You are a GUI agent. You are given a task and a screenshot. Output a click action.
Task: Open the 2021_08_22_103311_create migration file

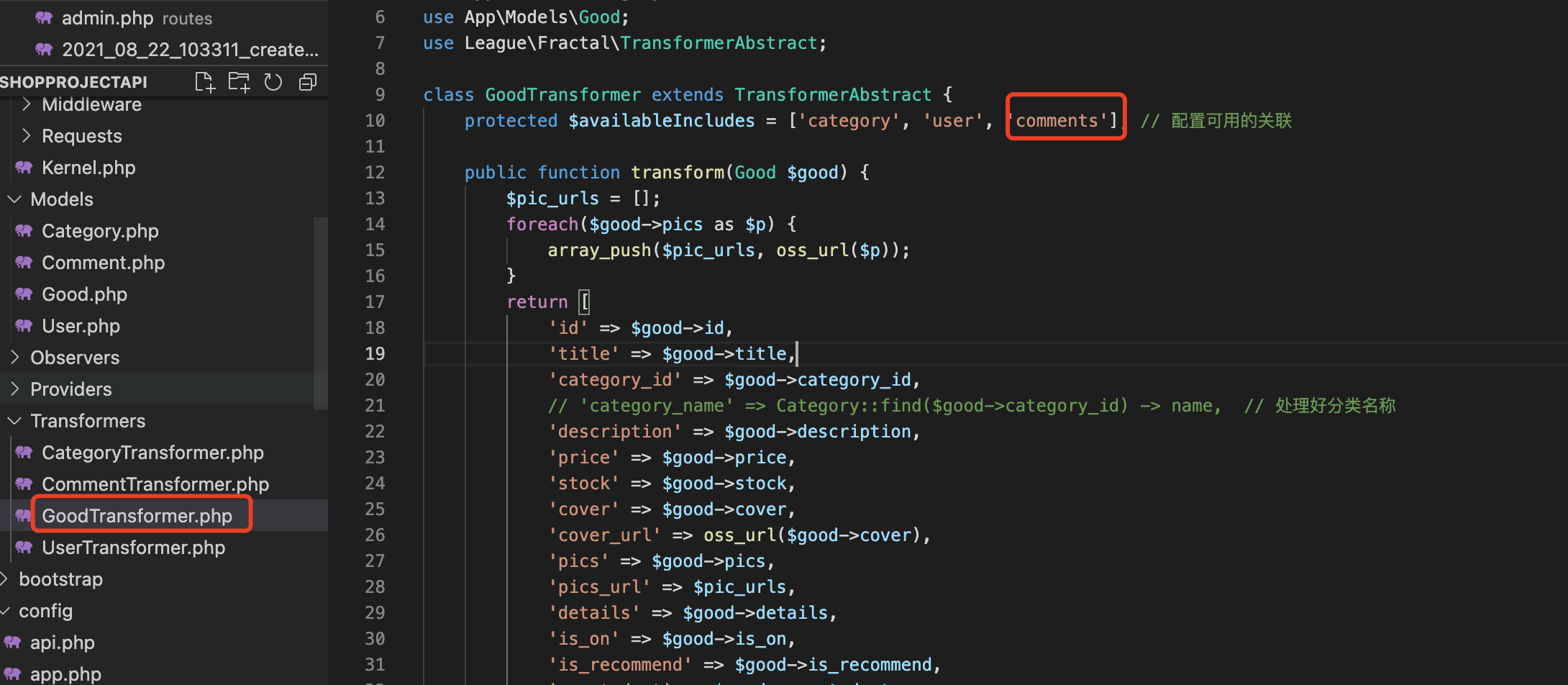[x=190, y=50]
